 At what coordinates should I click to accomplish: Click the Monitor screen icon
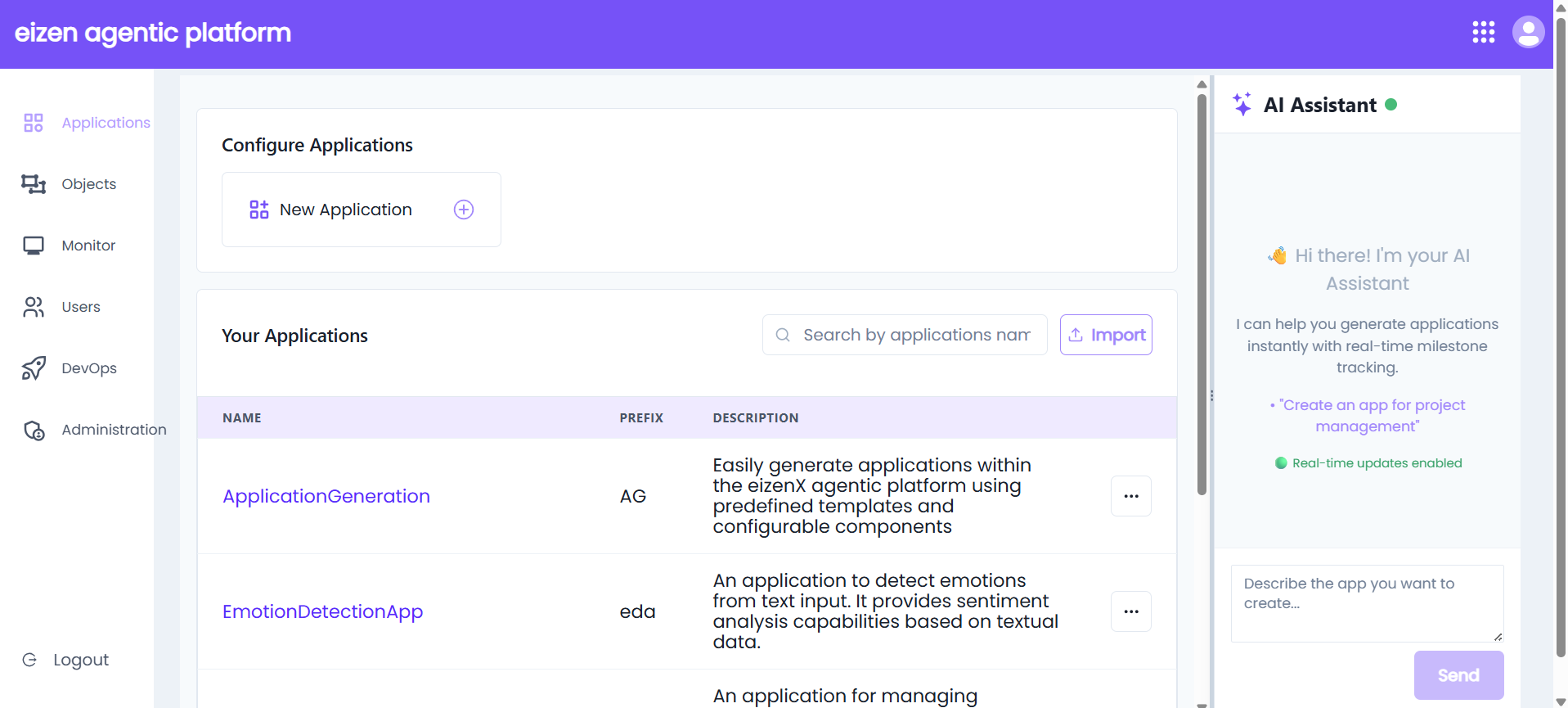(x=34, y=246)
